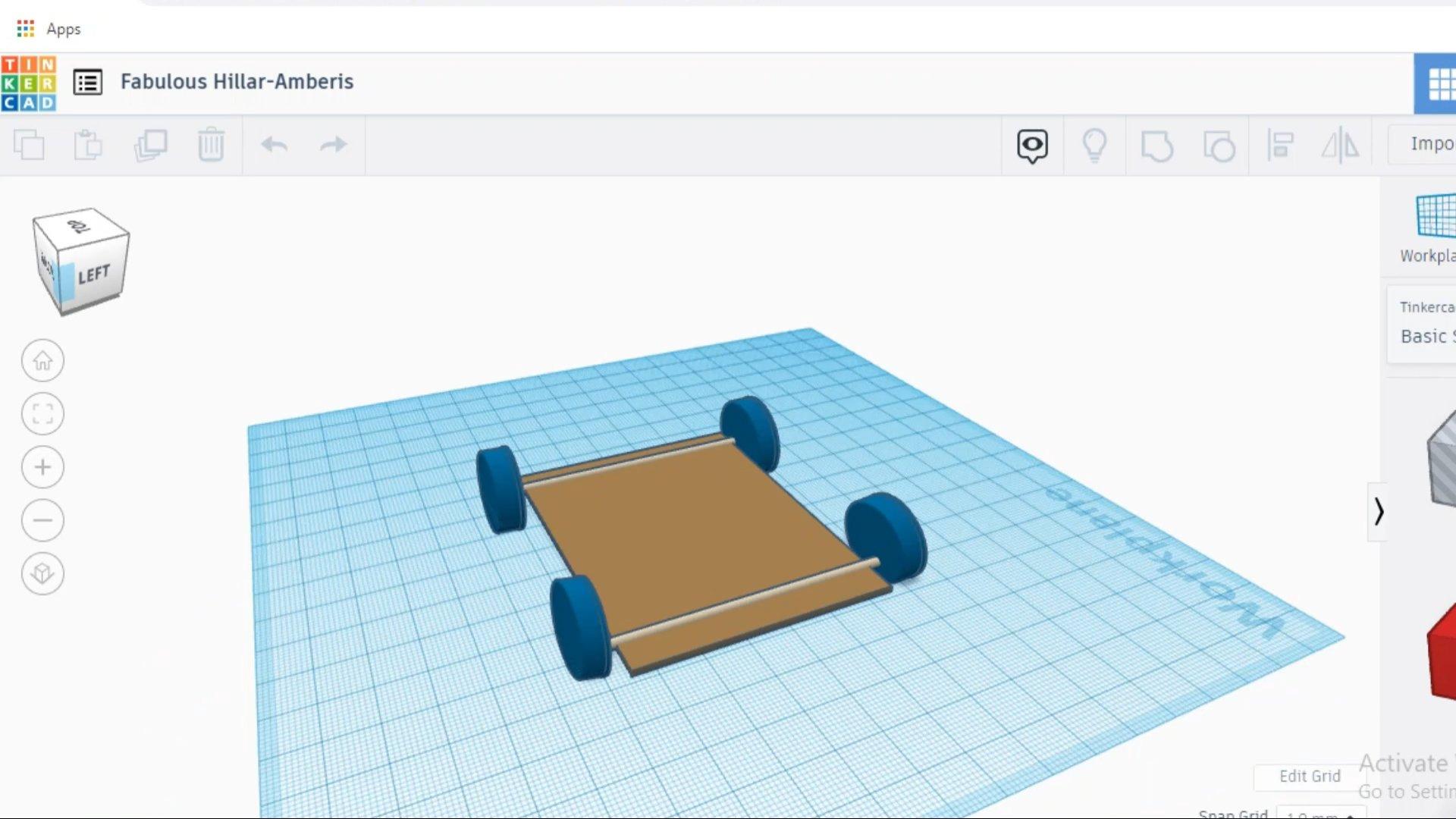Toggle Show all lightbulb icon
Screen dimensions: 1456x819
pos(1094,144)
